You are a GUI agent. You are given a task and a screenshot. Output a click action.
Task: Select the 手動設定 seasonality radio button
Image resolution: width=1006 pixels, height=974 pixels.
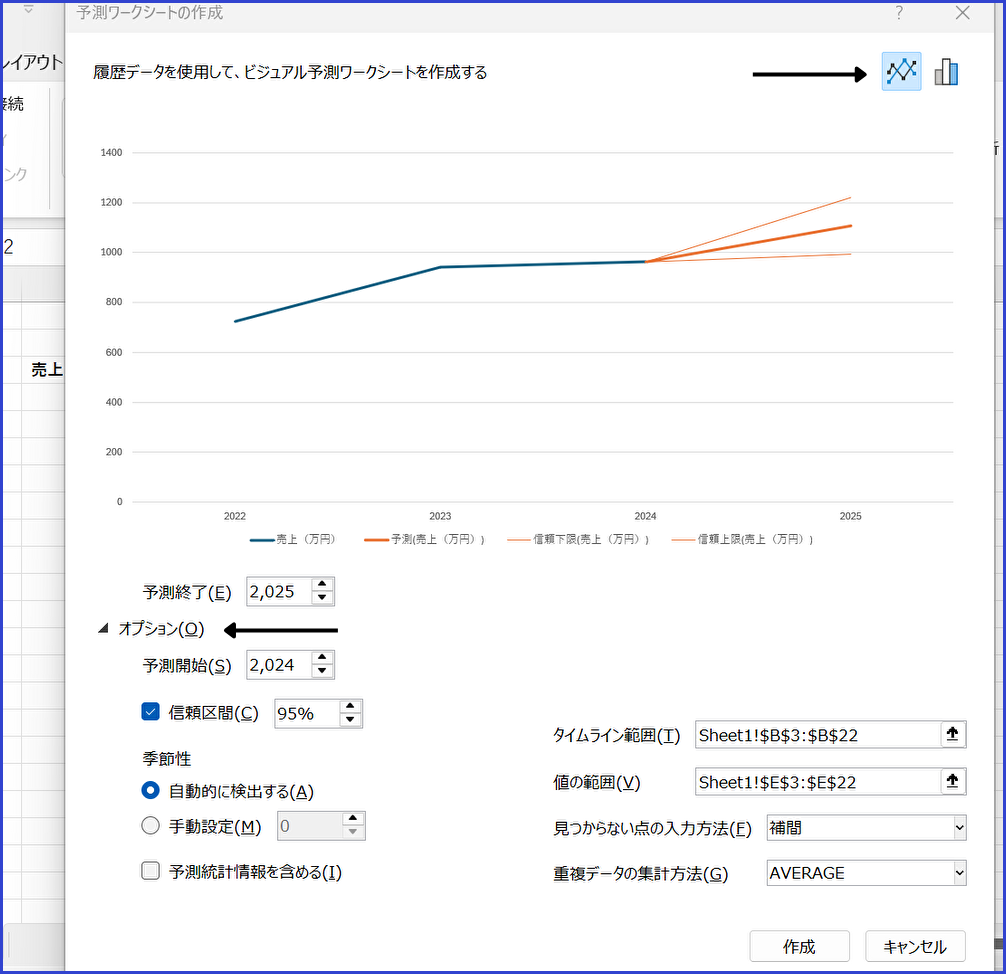[151, 826]
